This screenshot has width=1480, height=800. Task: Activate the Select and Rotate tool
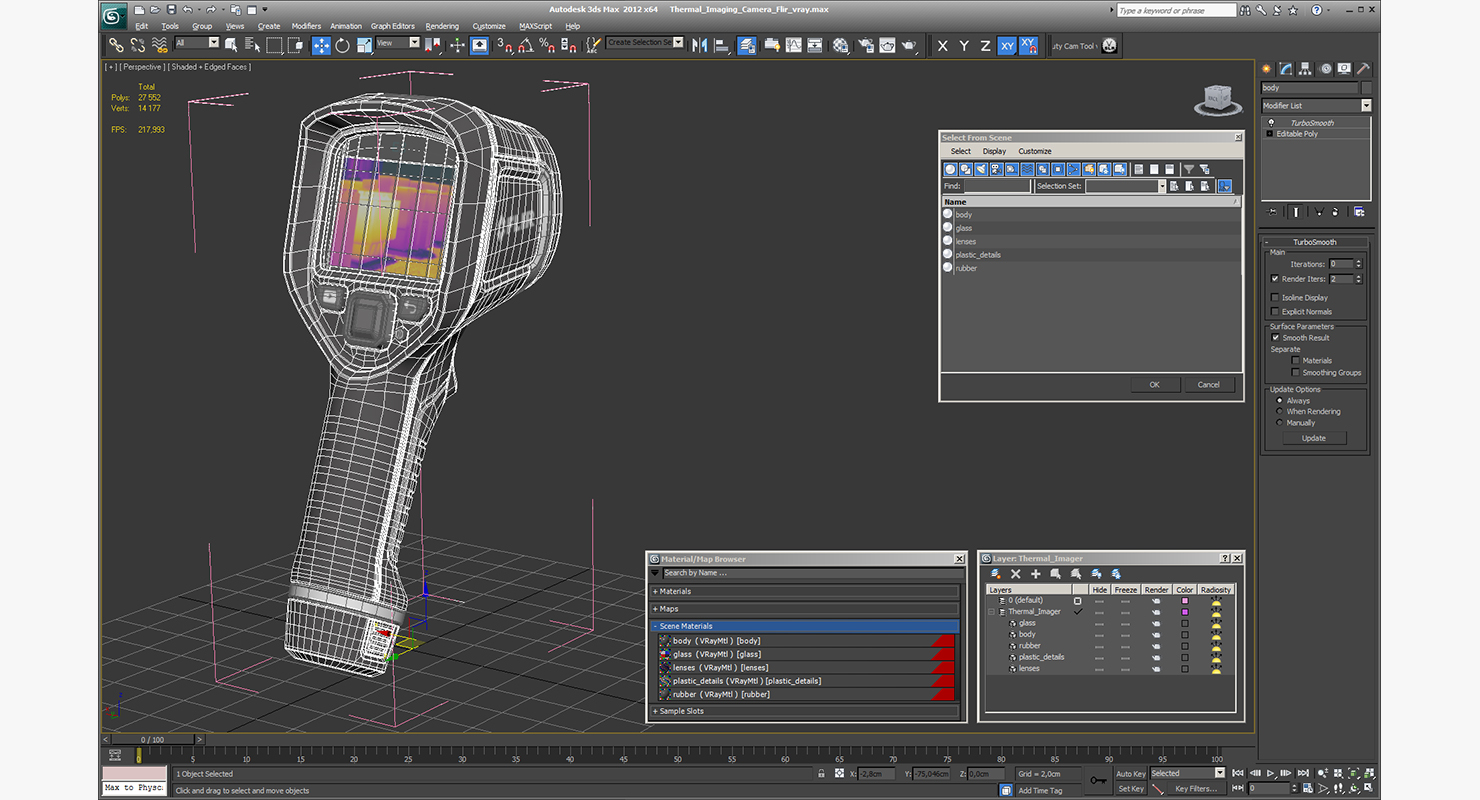(343, 45)
